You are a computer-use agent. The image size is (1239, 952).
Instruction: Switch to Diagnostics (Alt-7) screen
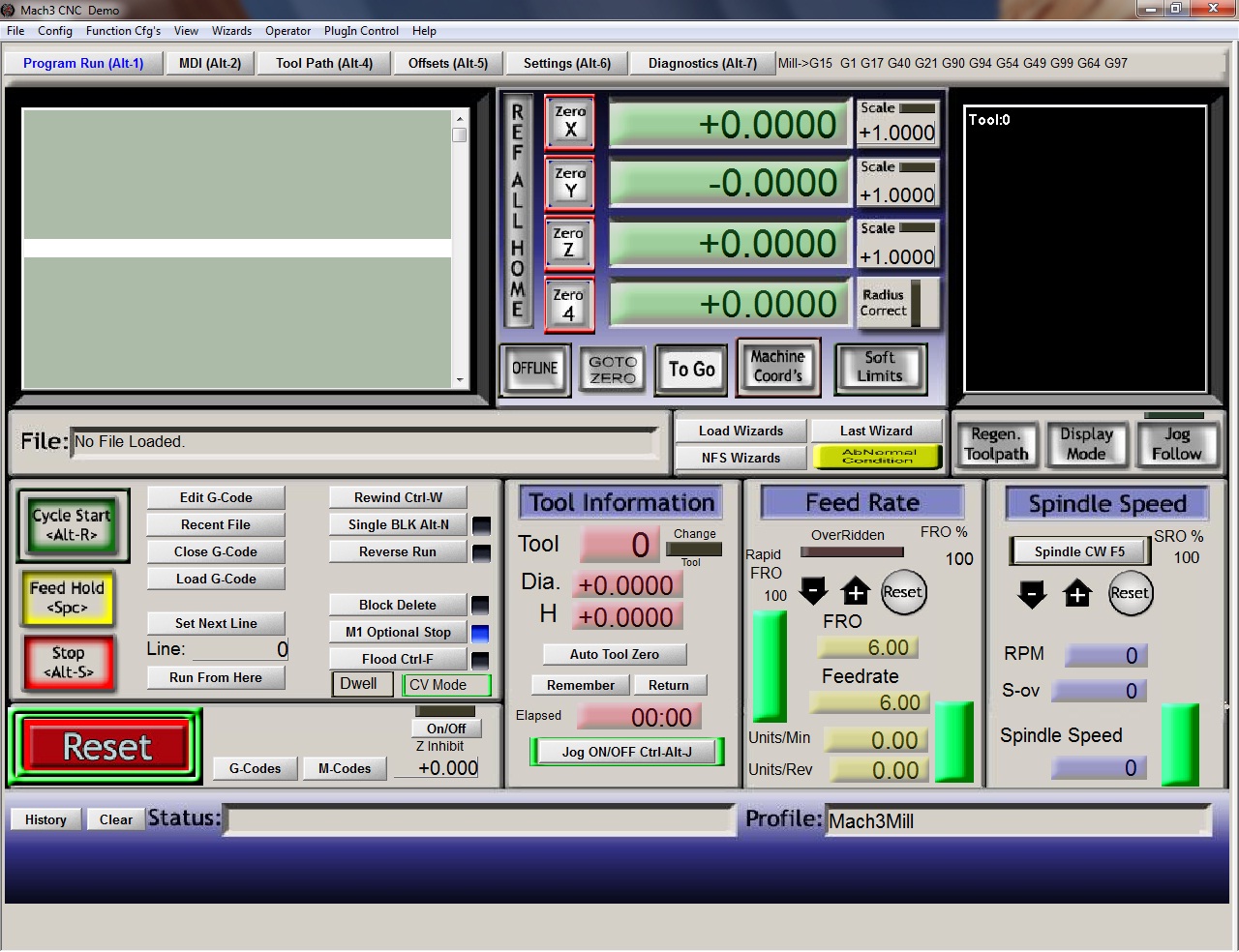click(x=702, y=63)
